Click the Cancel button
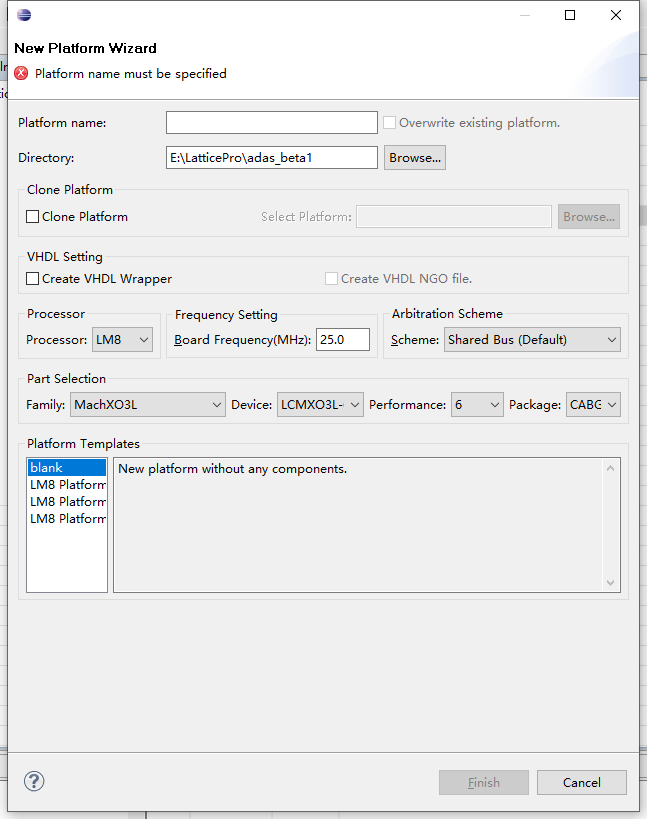 pyautogui.click(x=582, y=782)
